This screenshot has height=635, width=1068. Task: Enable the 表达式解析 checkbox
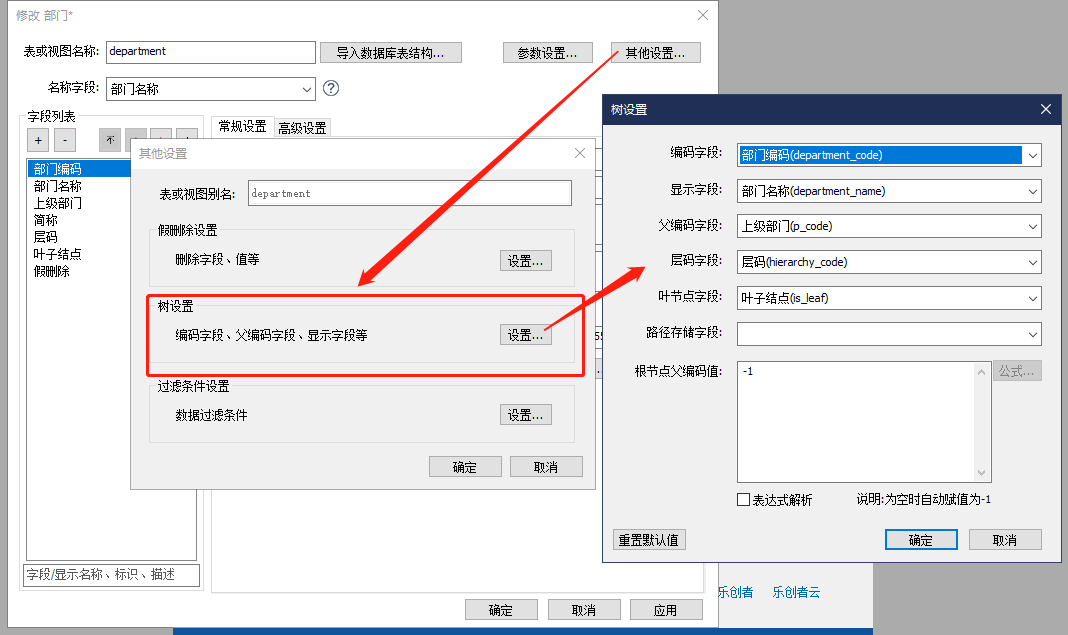click(x=743, y=500)
